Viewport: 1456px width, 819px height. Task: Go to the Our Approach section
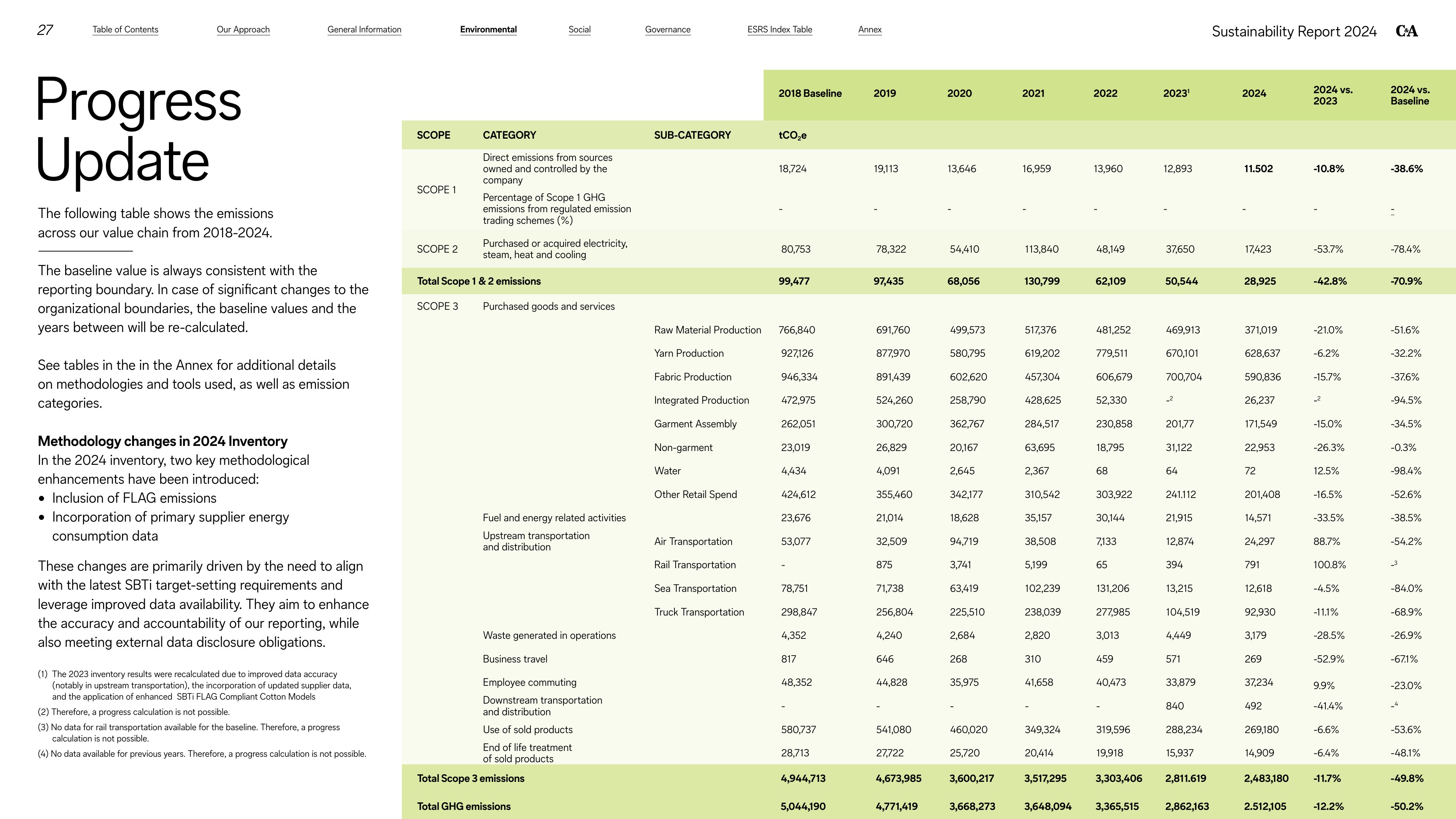243,29
